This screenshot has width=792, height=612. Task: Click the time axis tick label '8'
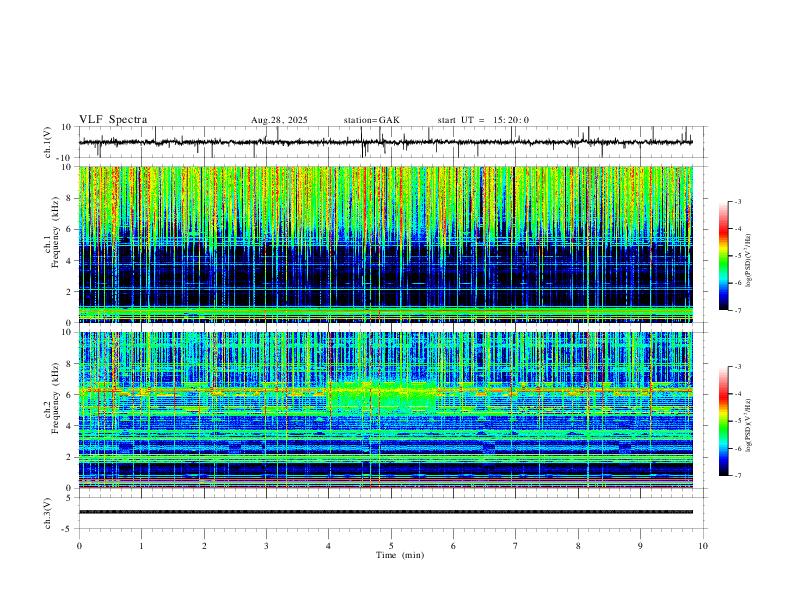578,546
